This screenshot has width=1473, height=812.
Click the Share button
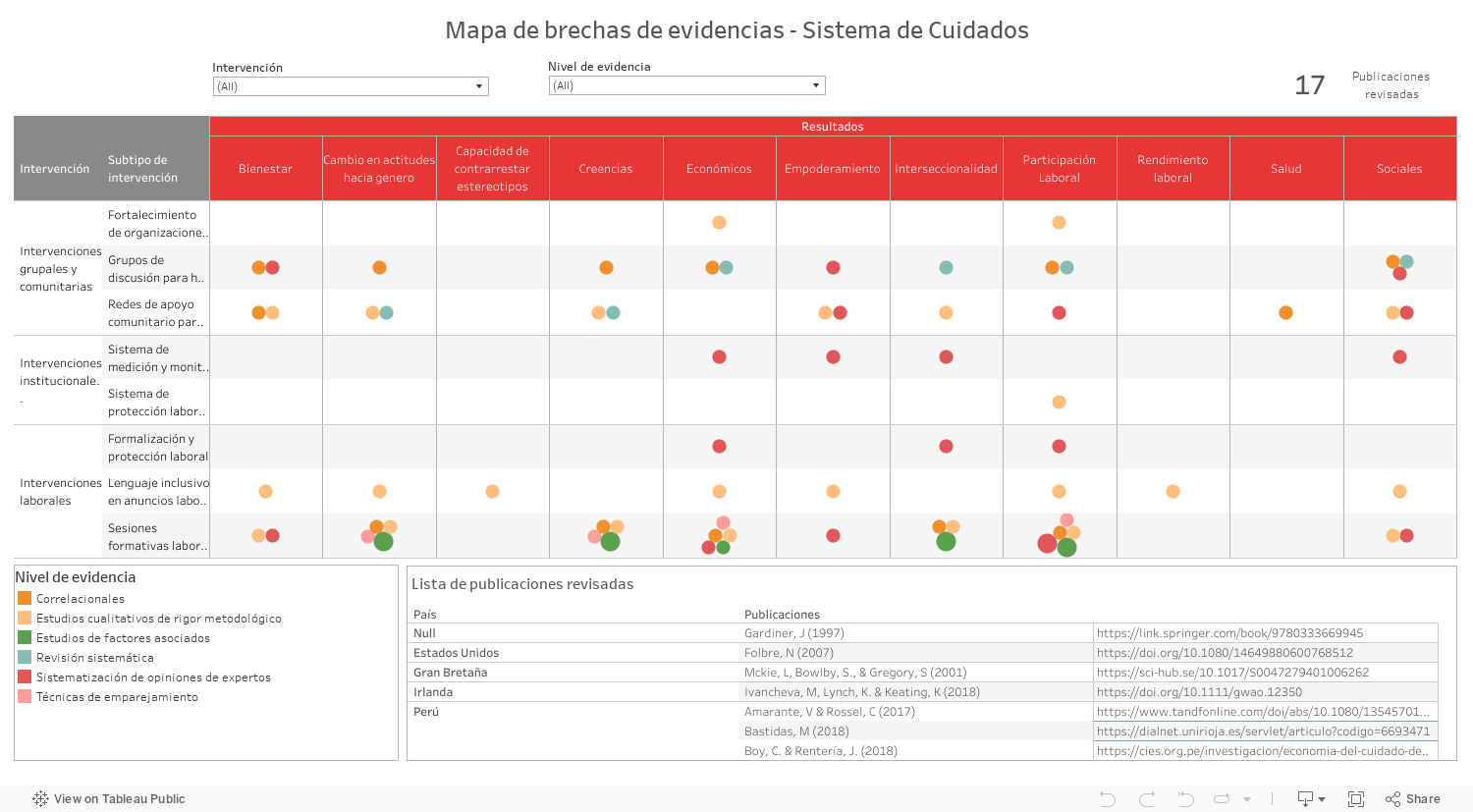pos(1413,799)
